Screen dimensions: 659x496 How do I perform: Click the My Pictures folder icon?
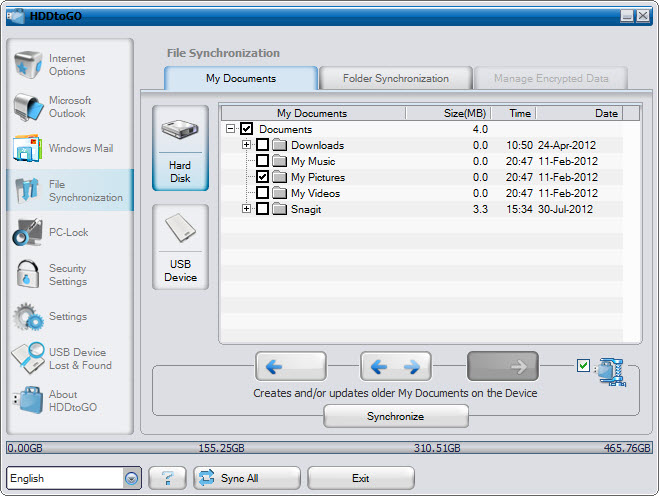pos(279,177)
